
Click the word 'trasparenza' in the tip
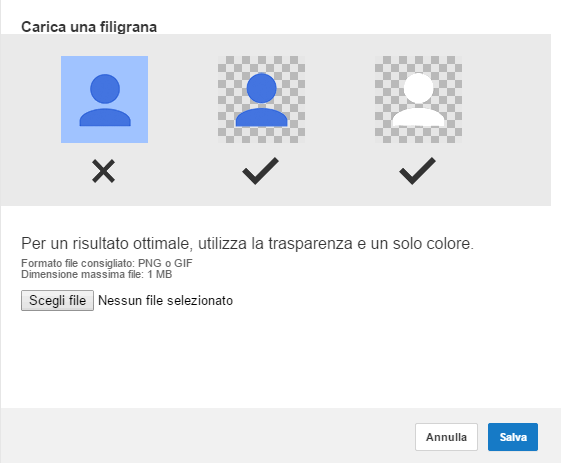(x=311, y=244)
